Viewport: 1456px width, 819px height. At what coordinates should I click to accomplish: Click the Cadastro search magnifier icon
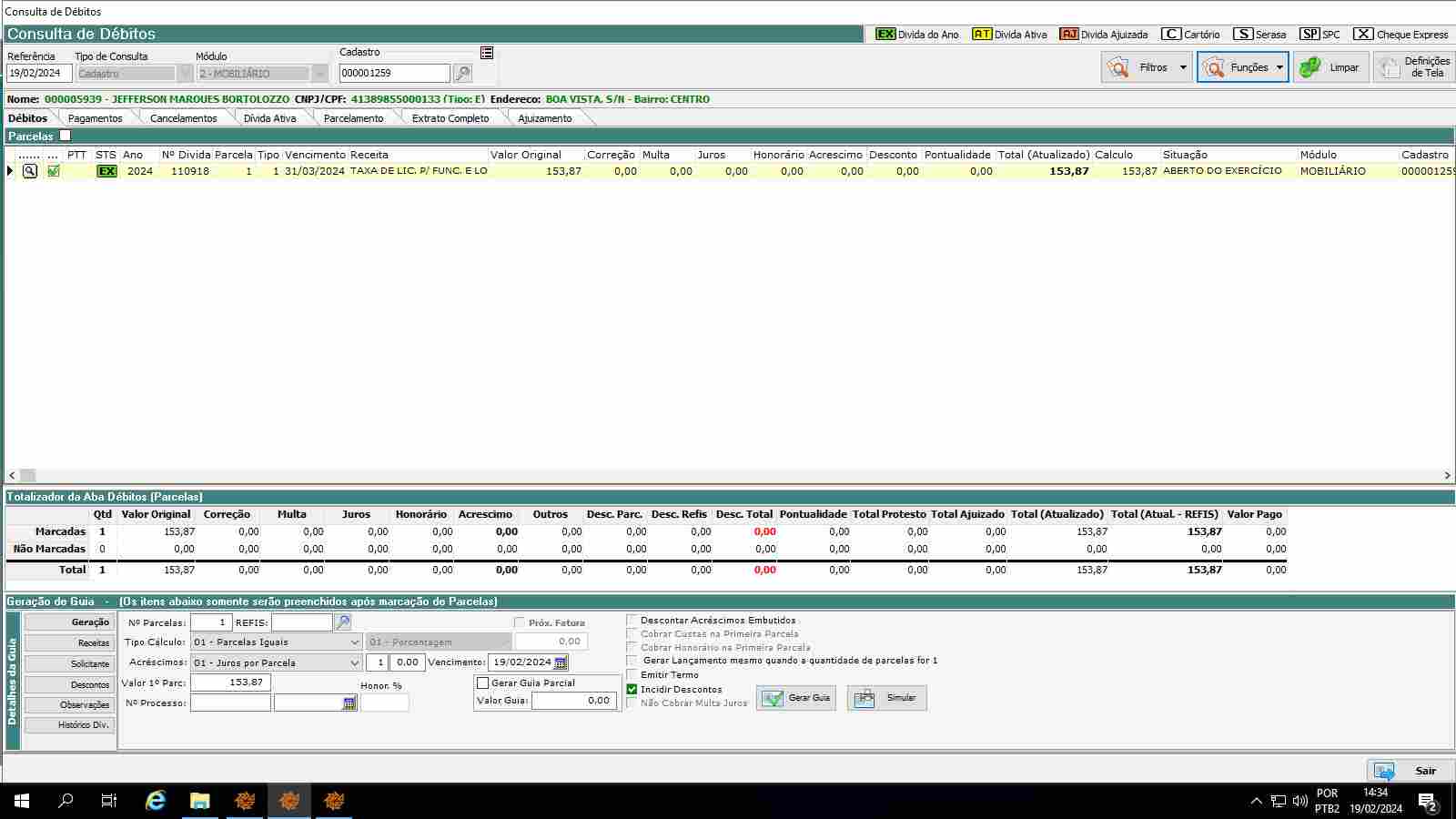(462, 74)
